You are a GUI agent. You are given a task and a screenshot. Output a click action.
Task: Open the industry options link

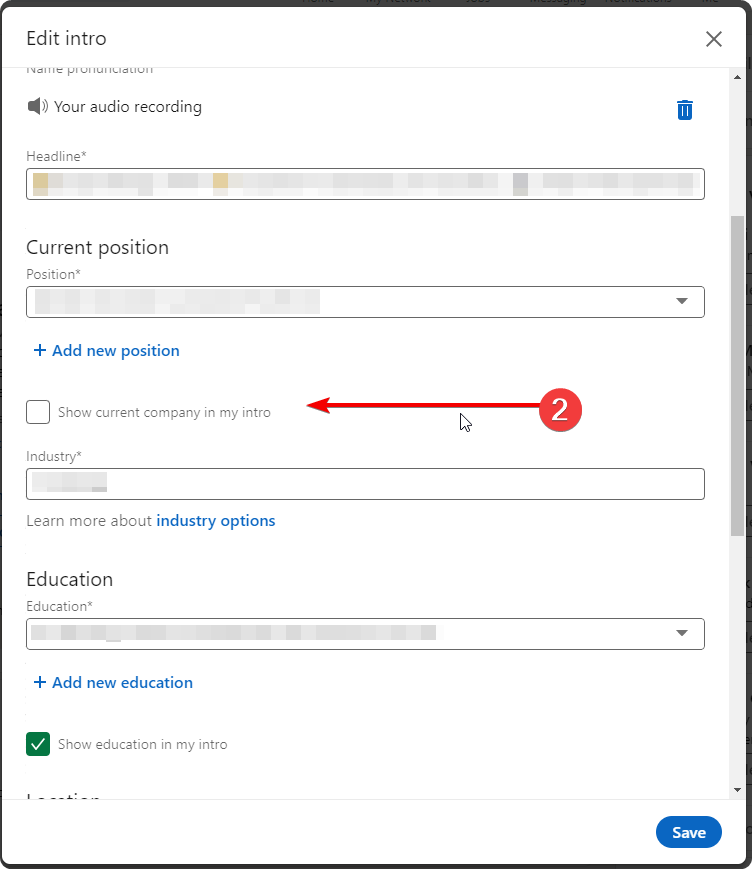click(215, 520)
